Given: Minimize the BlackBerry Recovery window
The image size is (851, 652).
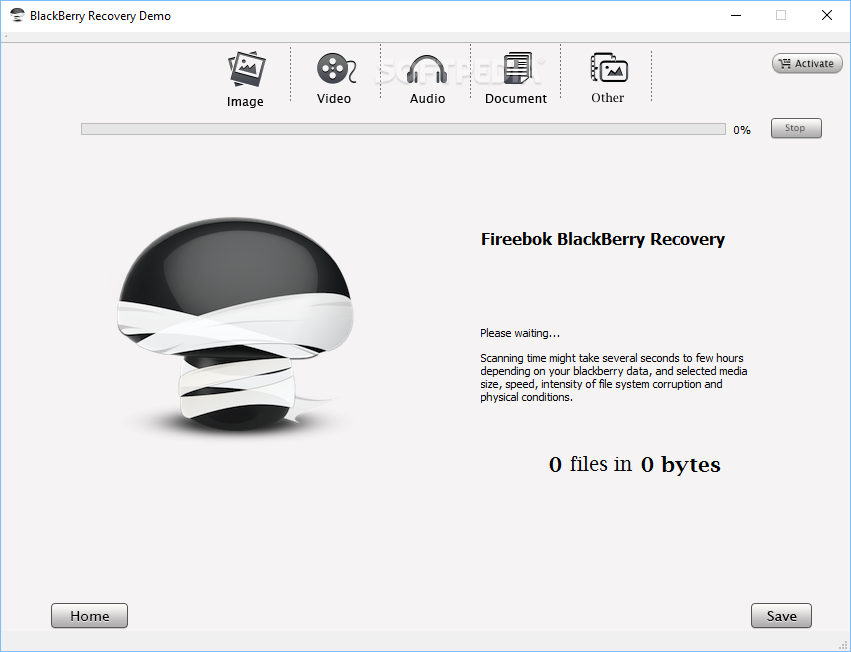Looking at the screenshot, I should coord(736,15).
